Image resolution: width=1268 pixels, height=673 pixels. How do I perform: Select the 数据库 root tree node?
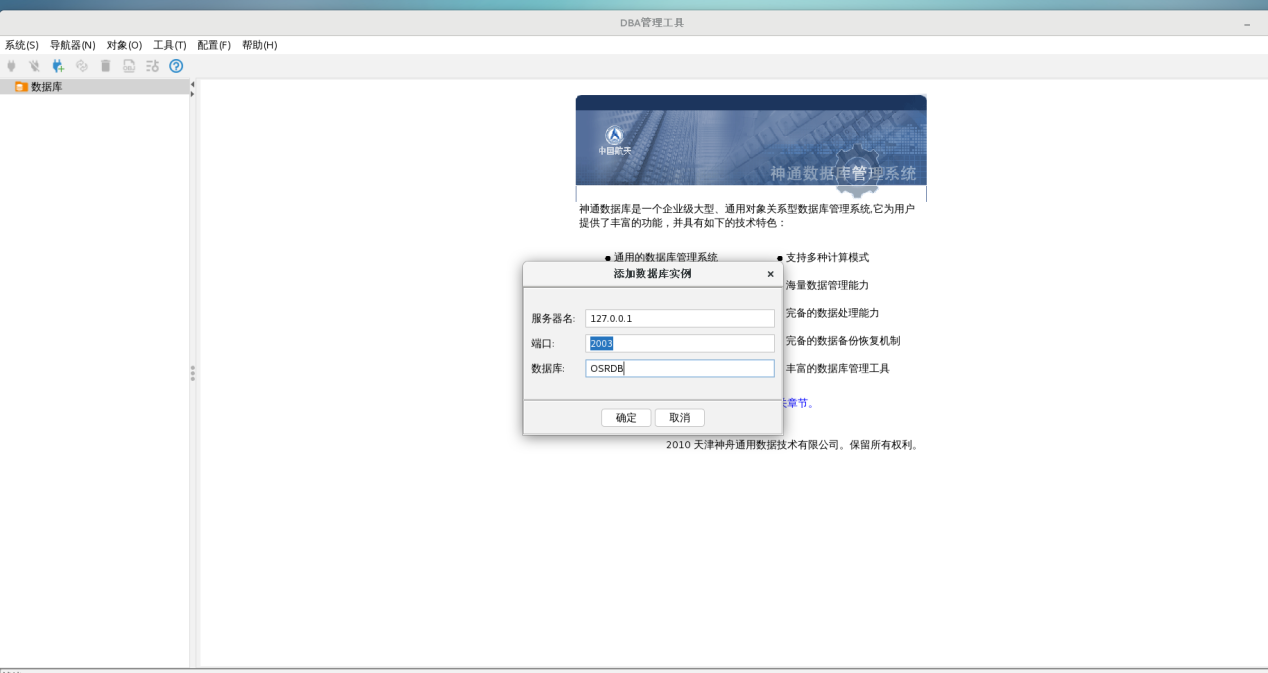point(46,87)
